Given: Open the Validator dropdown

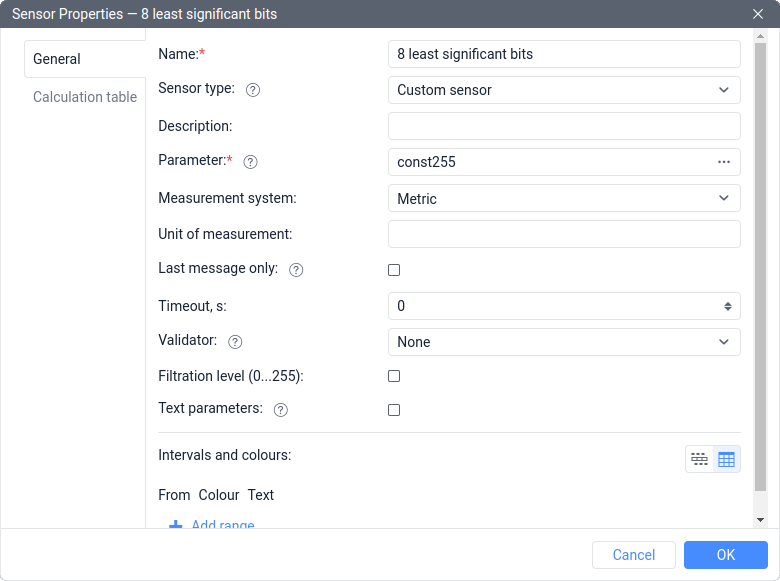Looking at the screenshot, I should [564, 342].
